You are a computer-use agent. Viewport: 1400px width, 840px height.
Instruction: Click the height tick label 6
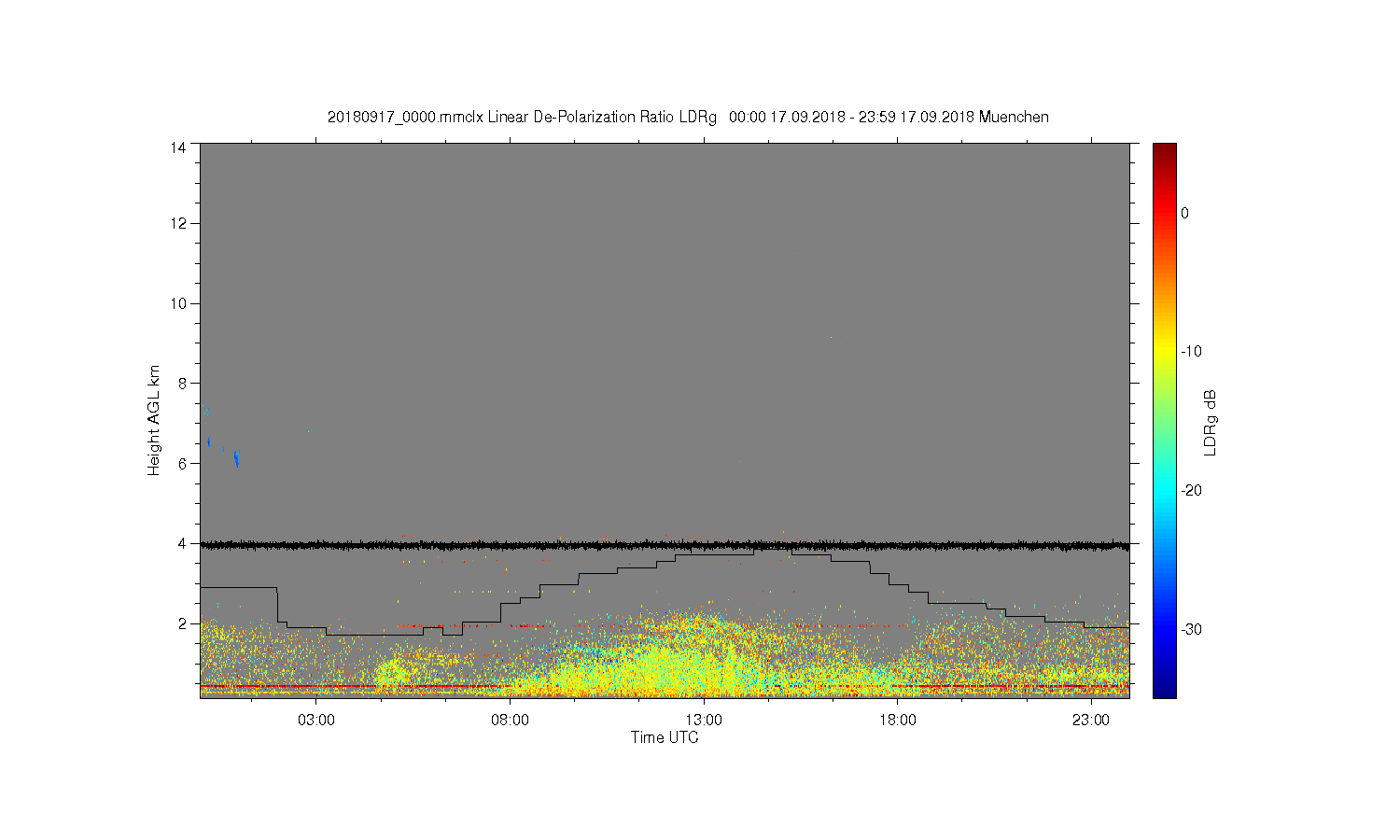pos(182,463)
